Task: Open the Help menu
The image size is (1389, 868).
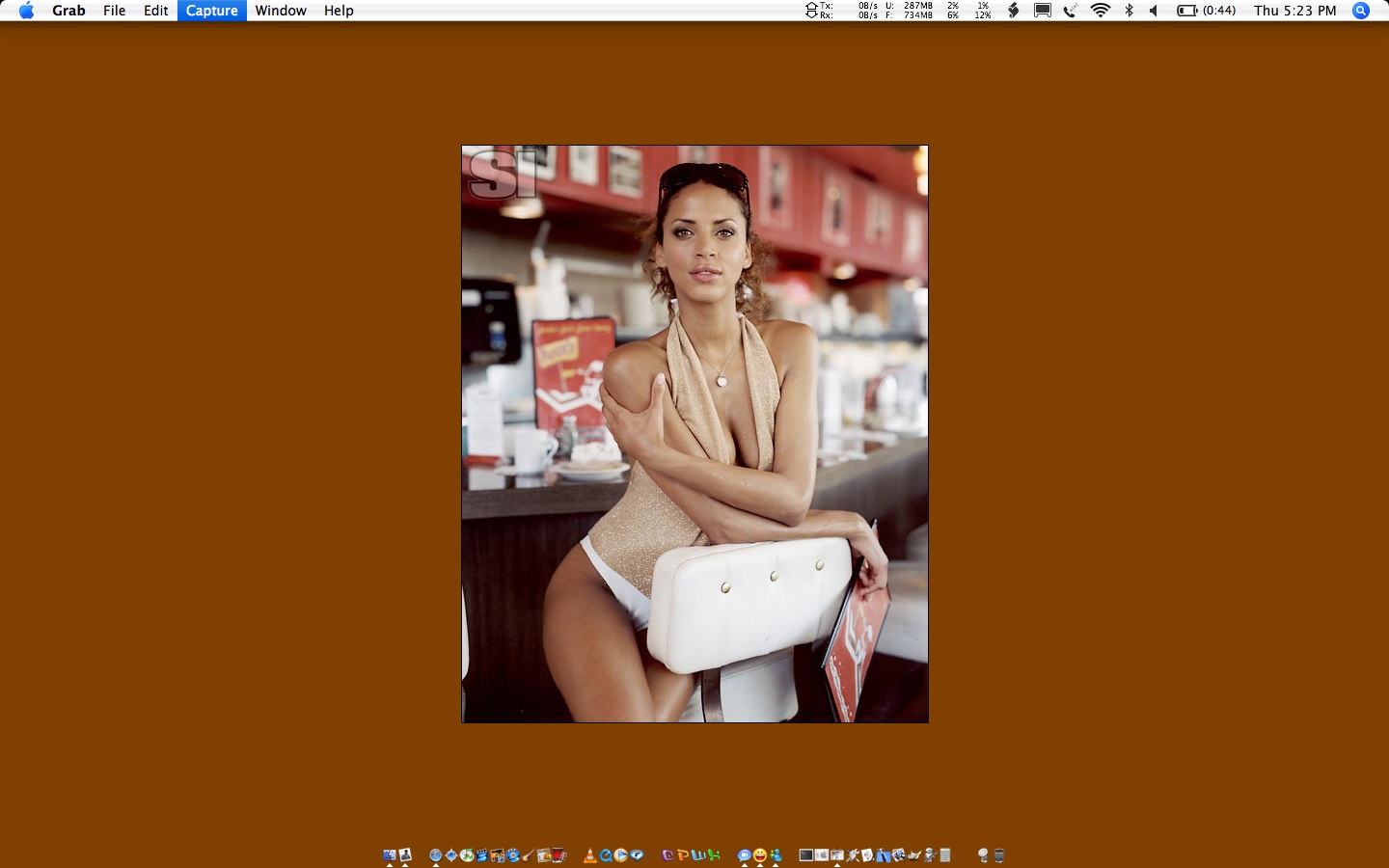Action: click(339, 11)
